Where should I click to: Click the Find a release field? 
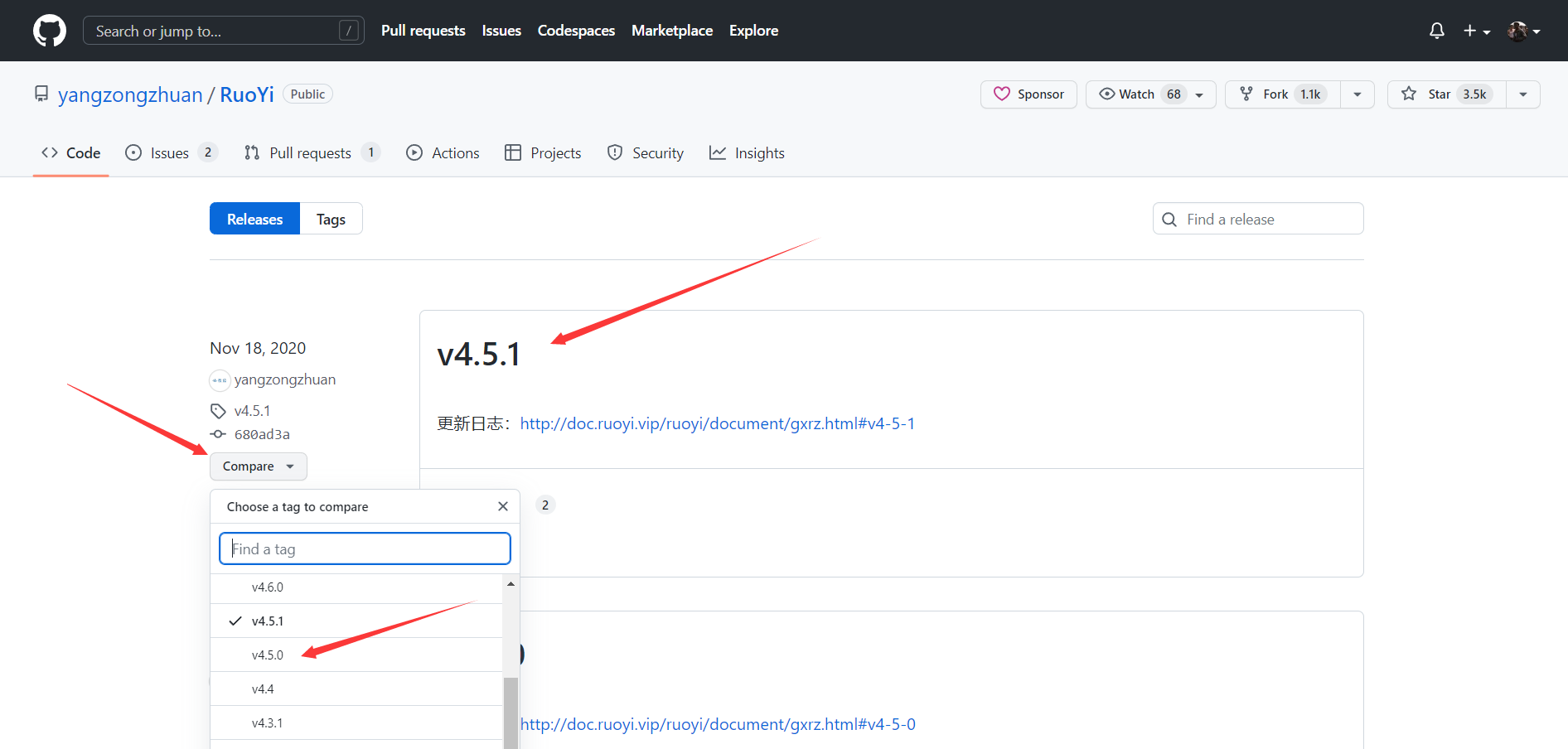(x=1258, y=219)
